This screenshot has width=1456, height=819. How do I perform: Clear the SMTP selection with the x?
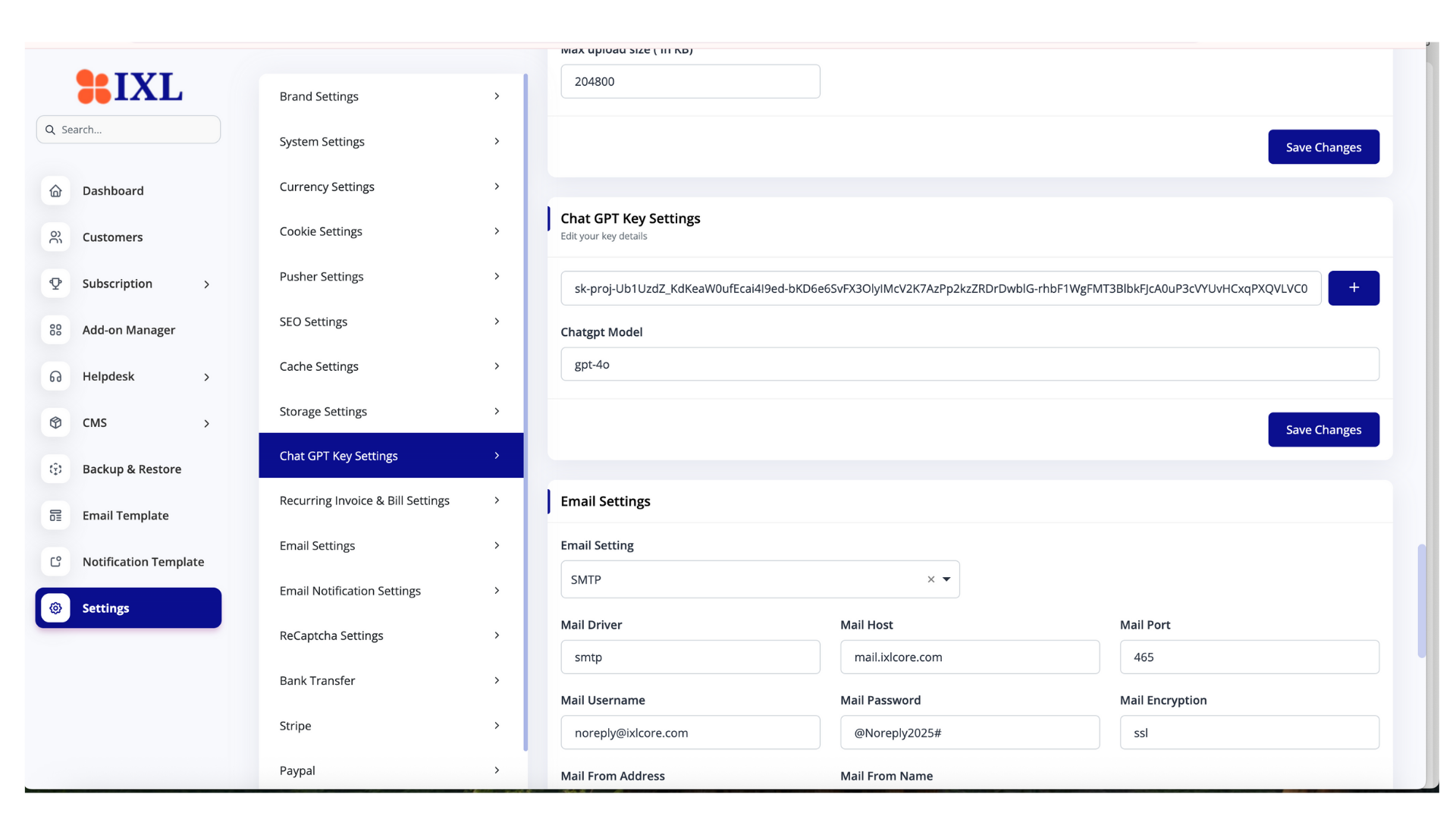tap(930, 579)
